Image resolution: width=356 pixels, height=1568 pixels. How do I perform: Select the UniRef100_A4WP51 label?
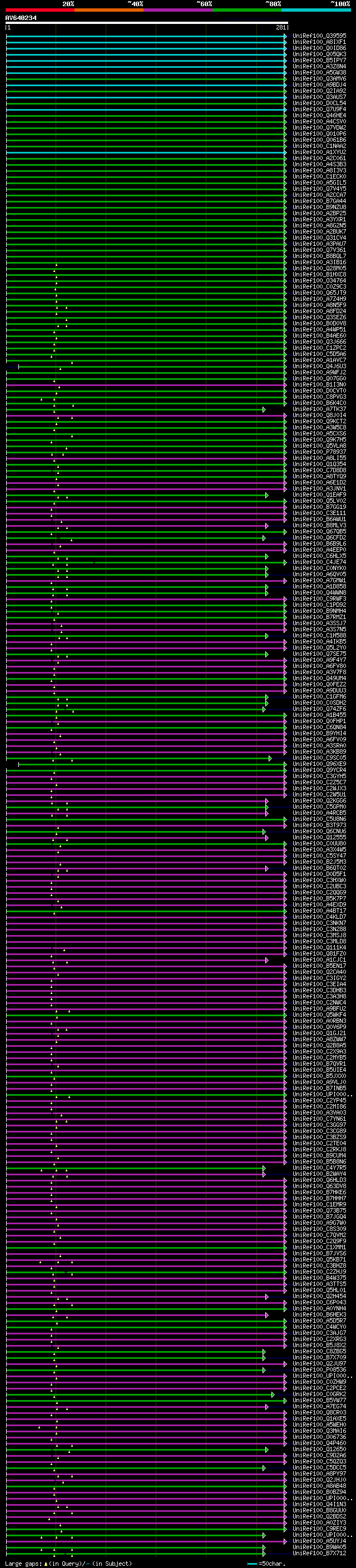[319, 329]
